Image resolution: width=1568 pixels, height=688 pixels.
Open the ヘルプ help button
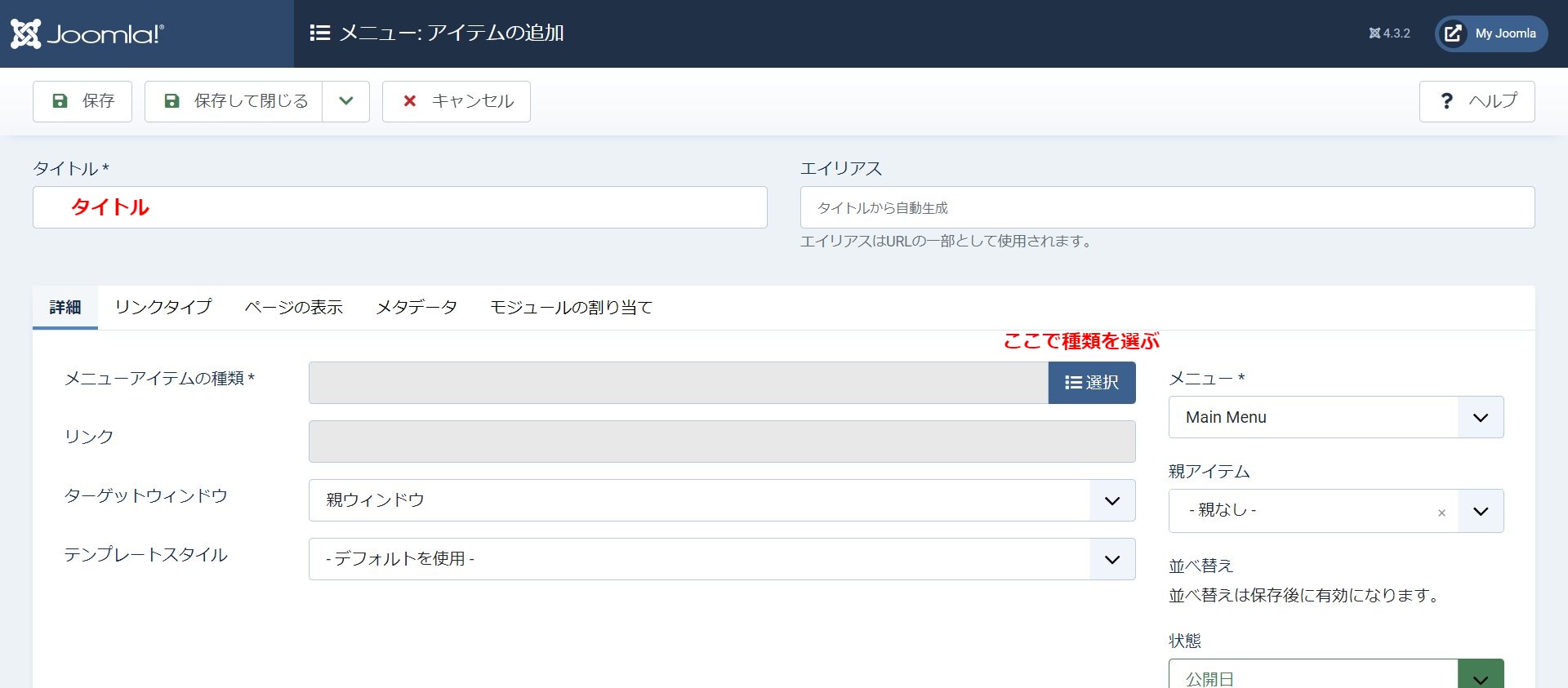pyautogui.click(x=1477, y=101)
